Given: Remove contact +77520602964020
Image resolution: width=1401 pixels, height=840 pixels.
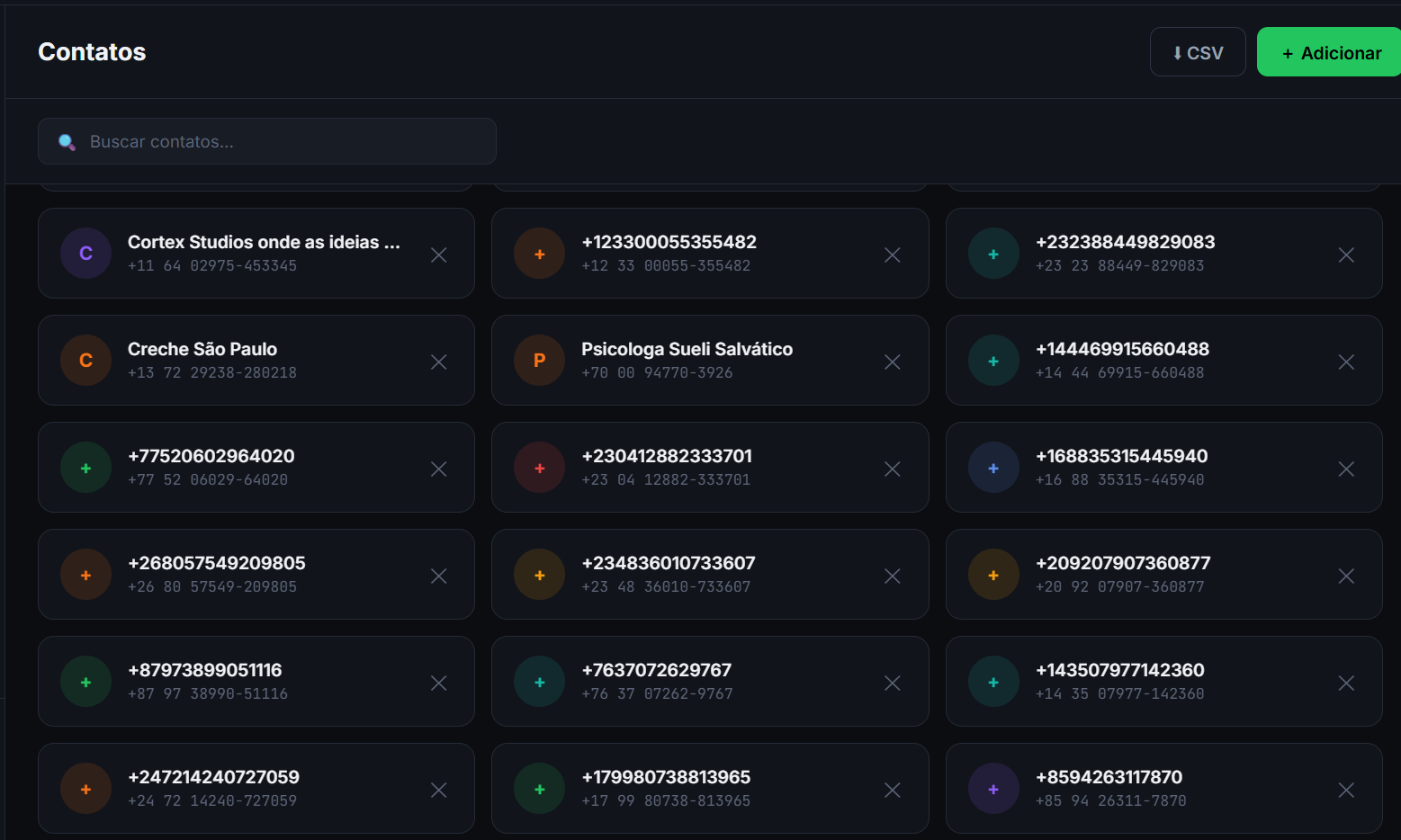Looking at the screenshot, I should pyautogui.click(x=439, y=469).
